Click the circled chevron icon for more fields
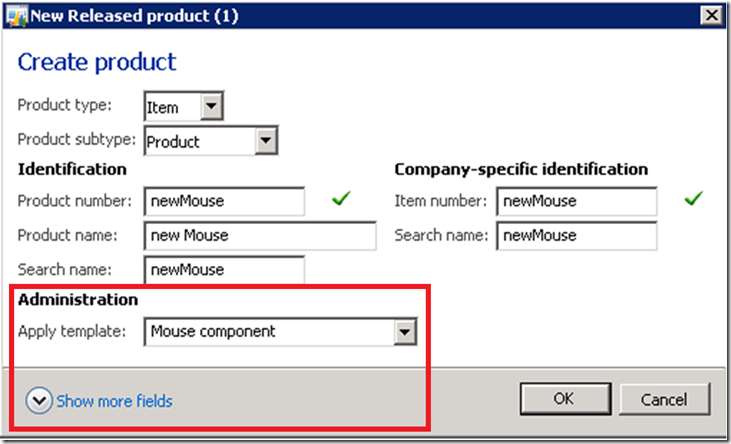 [39, 401]
